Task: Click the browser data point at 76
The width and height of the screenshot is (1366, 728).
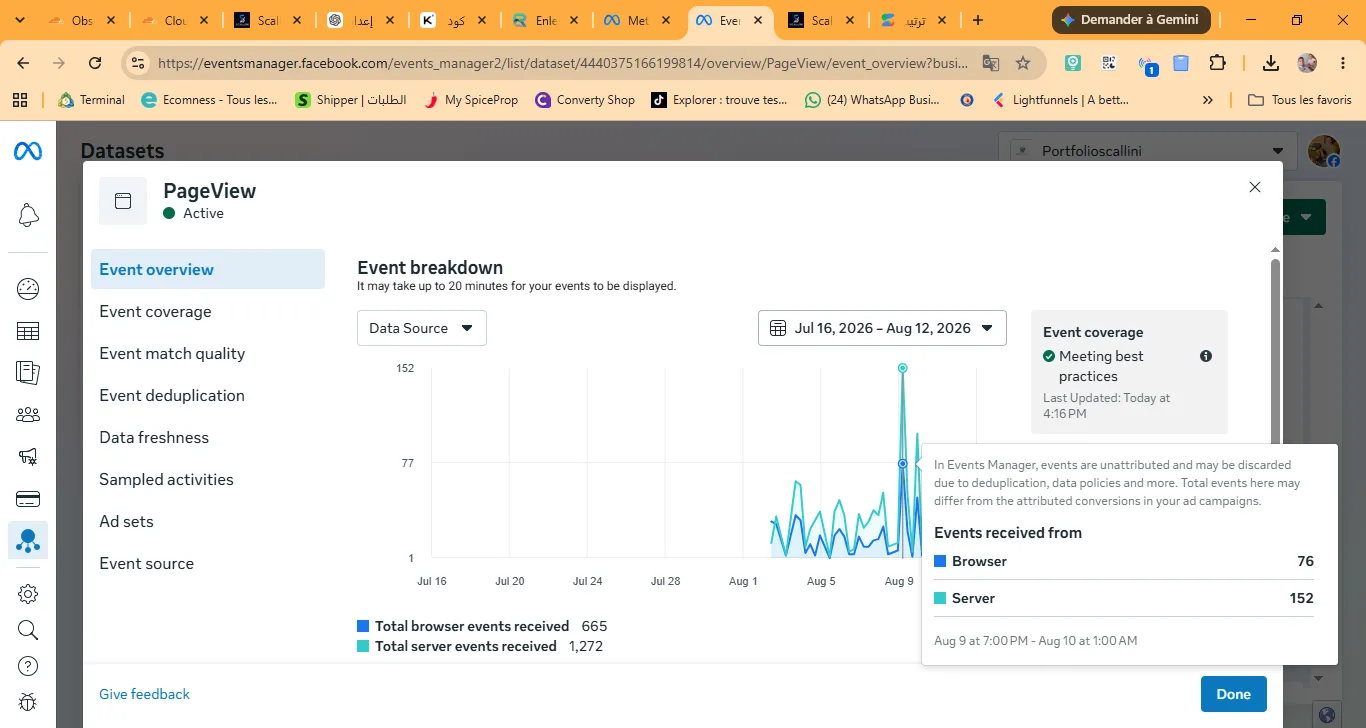Action: 903,463
